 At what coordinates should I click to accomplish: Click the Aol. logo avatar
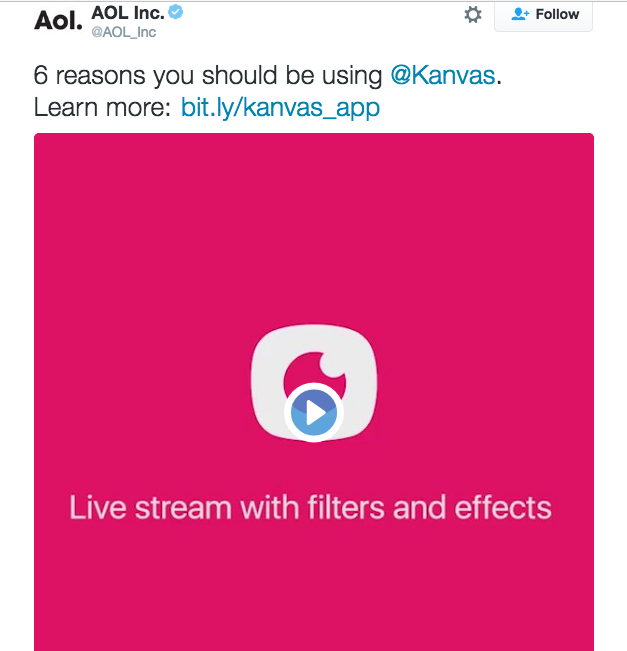pyautogui.click(x=58, y=20)
